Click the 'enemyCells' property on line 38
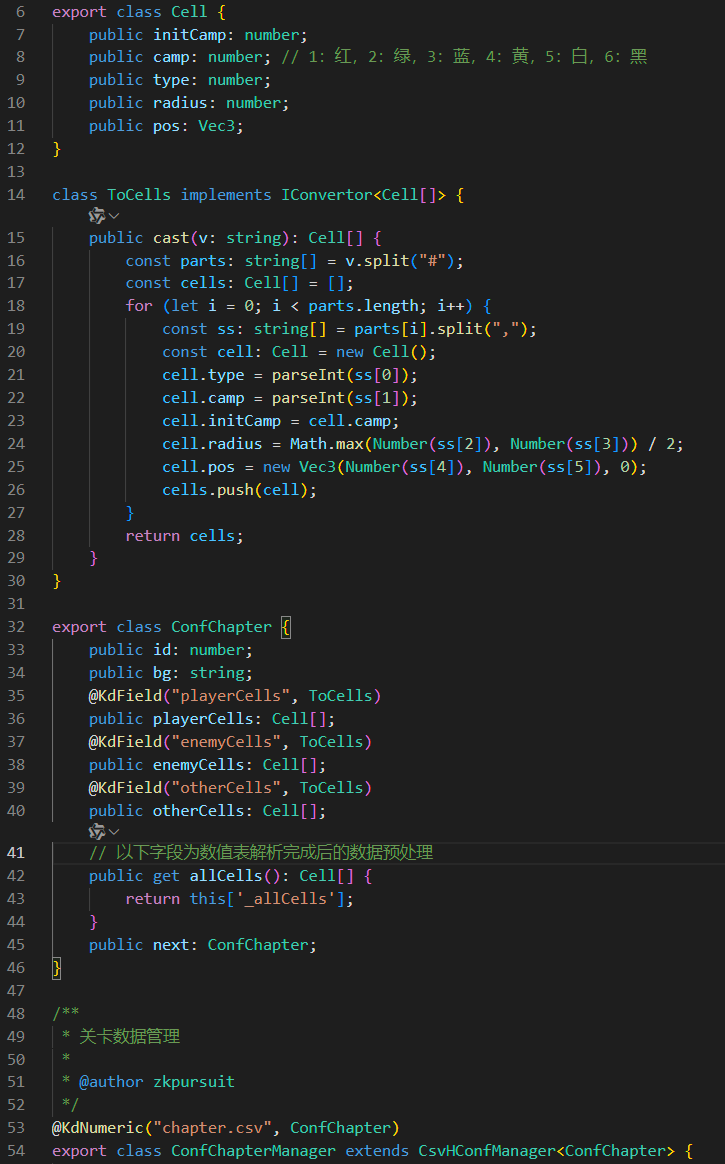Screen dimensions: 725x1164 pos(199,765)
